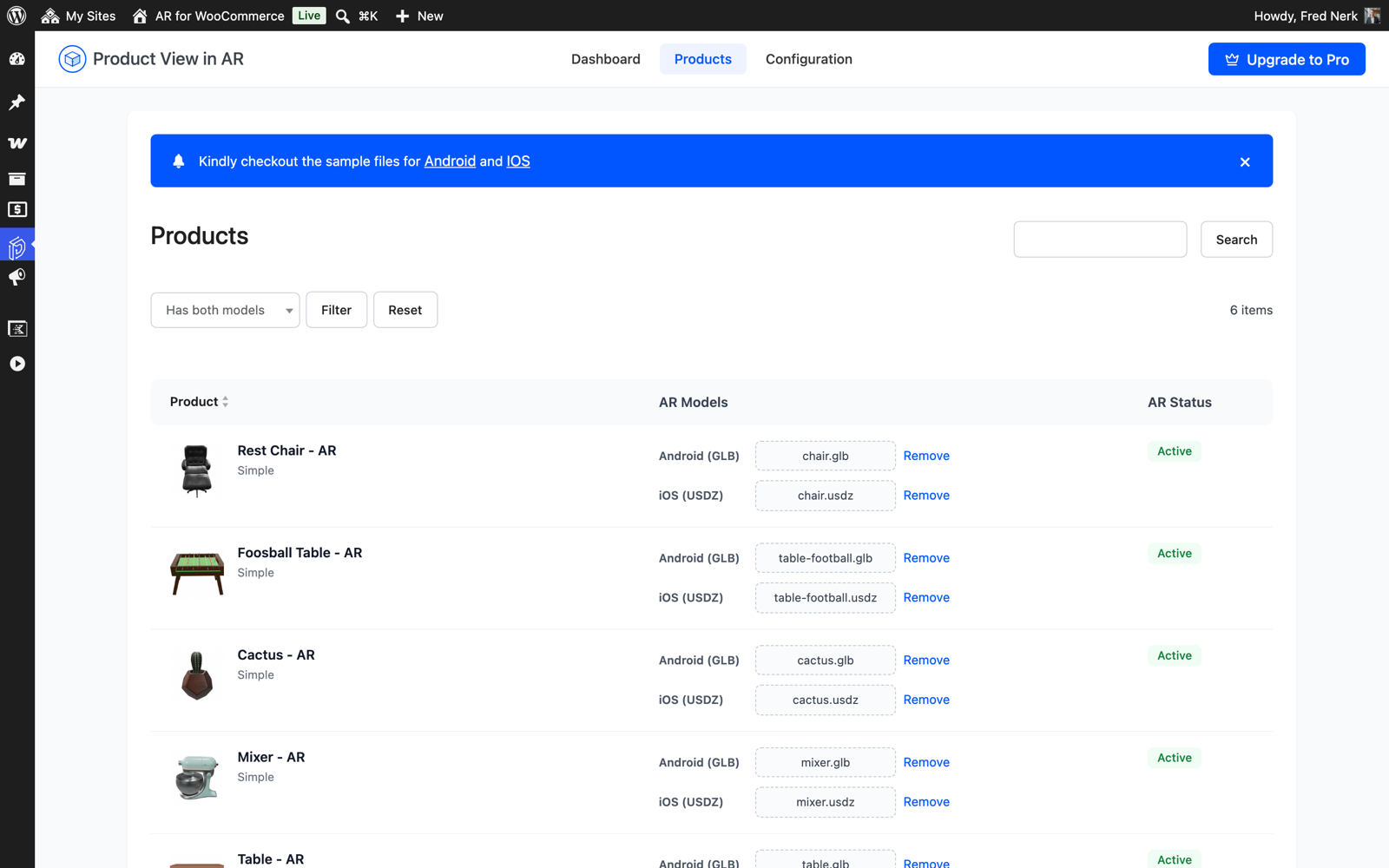Open the Table - AR product
Viewport: 1389px width, 868px height.
tap(271, 859)
